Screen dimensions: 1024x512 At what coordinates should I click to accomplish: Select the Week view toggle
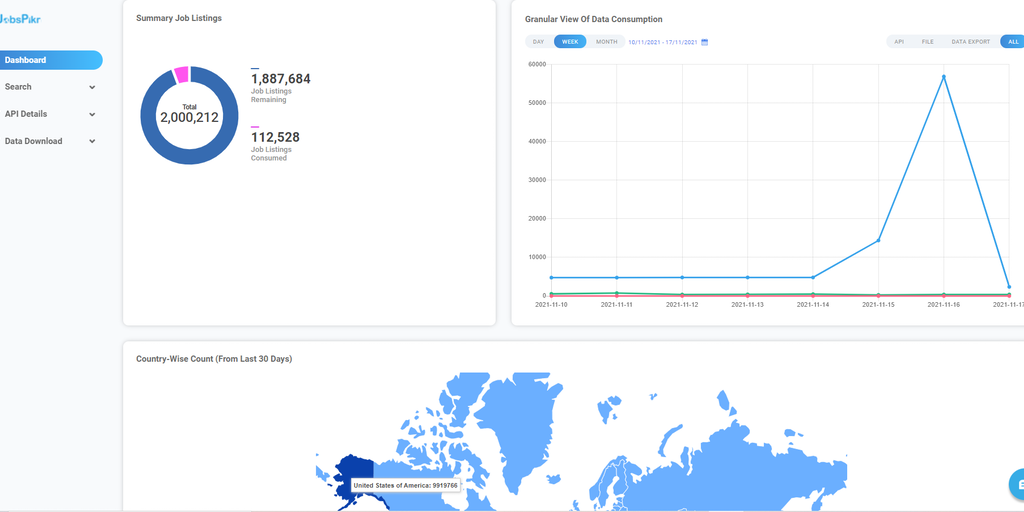(x=570, y=42)
